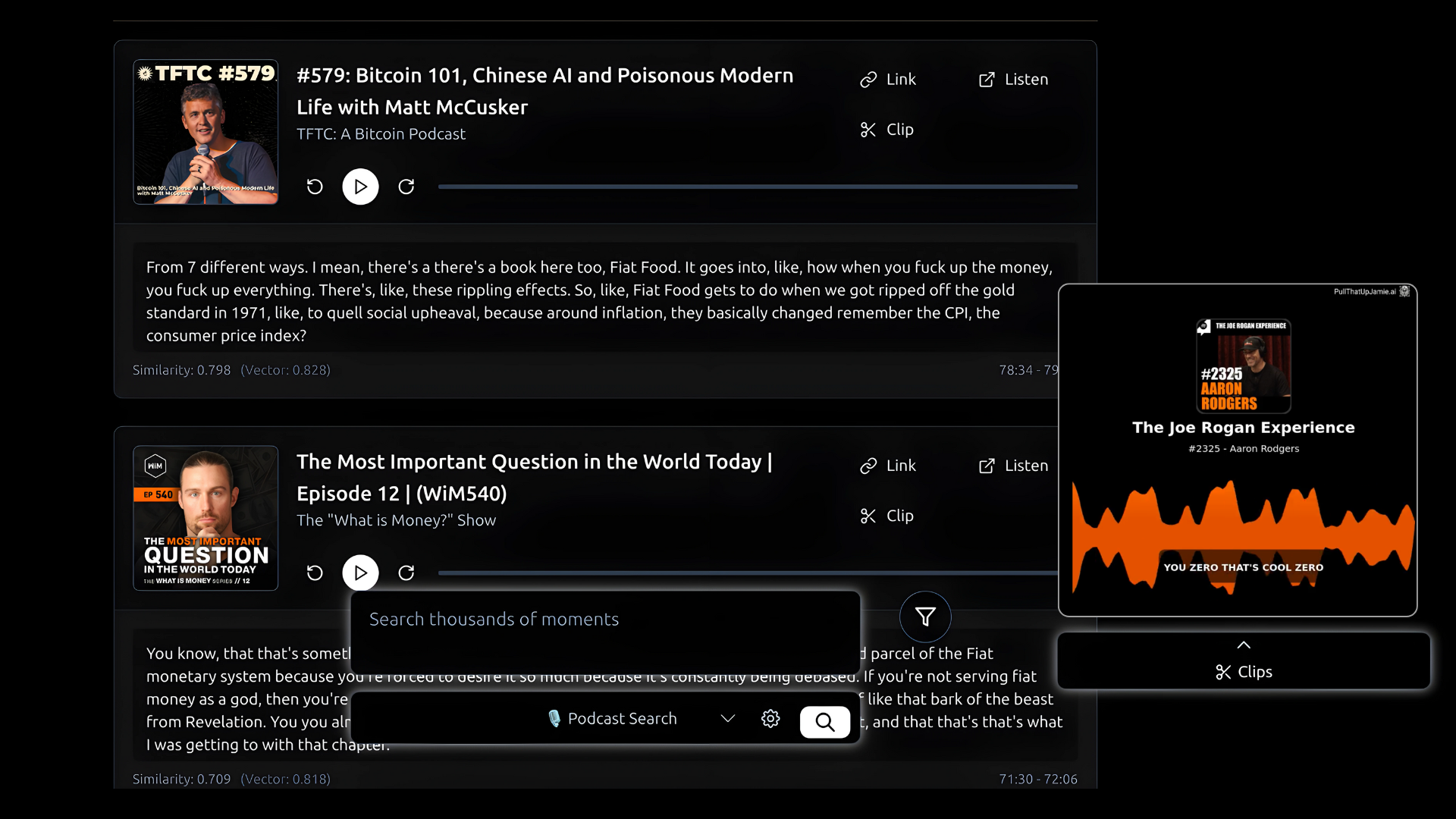Clip the Bitcoin 101 episode moment

(x=886, y=130)
